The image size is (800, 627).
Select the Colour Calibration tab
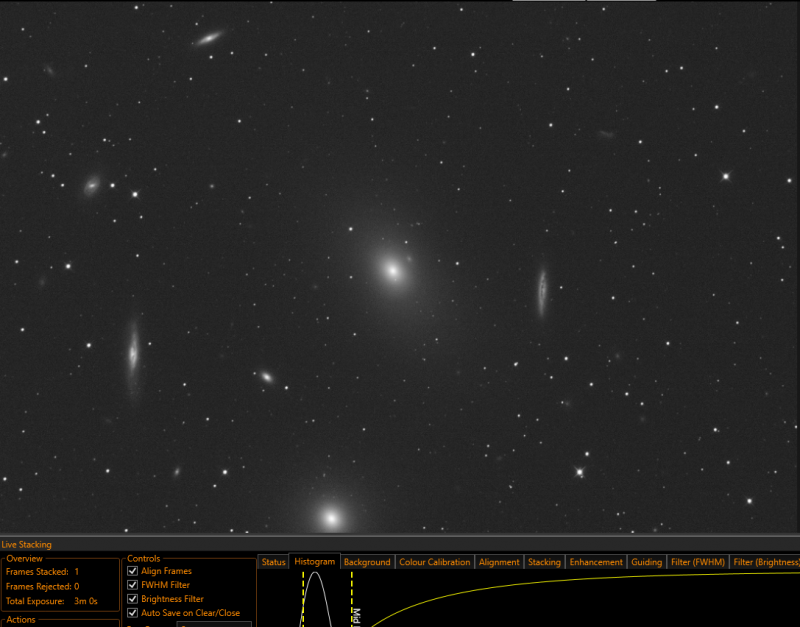(434, 562)
